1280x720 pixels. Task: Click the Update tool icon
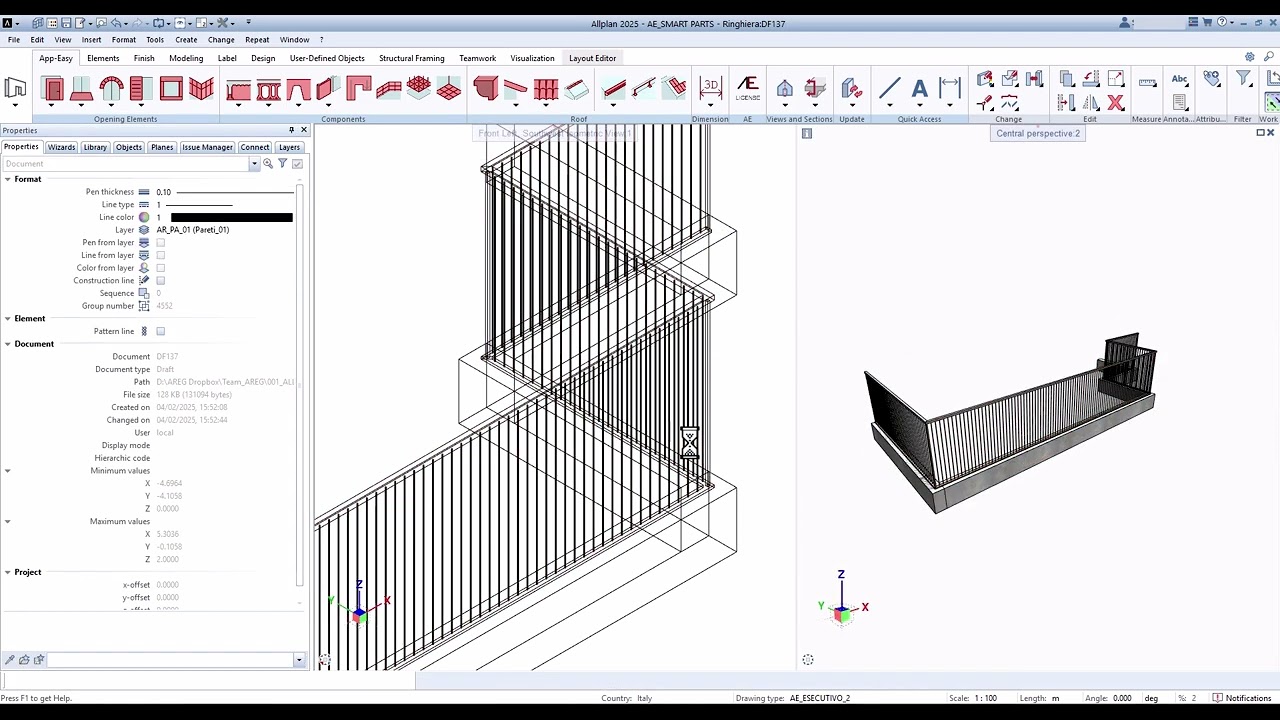click(x=852, y=89)
